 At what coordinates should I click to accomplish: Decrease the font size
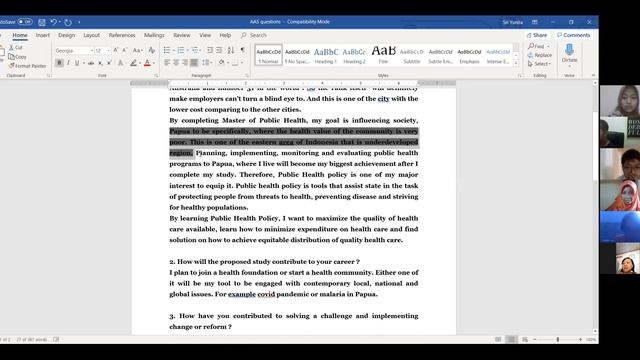[125, 50]
